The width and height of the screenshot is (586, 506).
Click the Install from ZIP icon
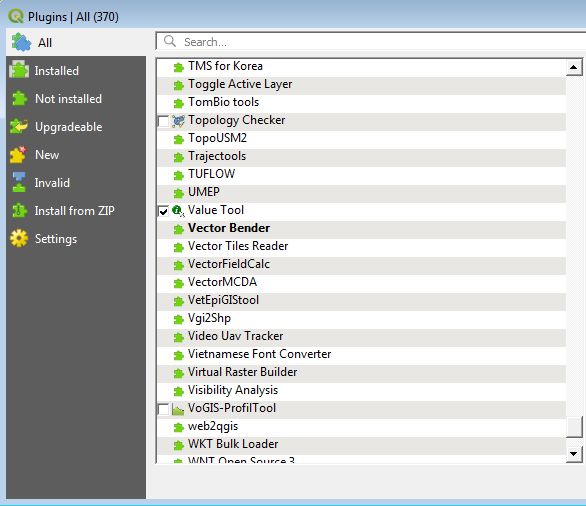(x=19, y=210)
